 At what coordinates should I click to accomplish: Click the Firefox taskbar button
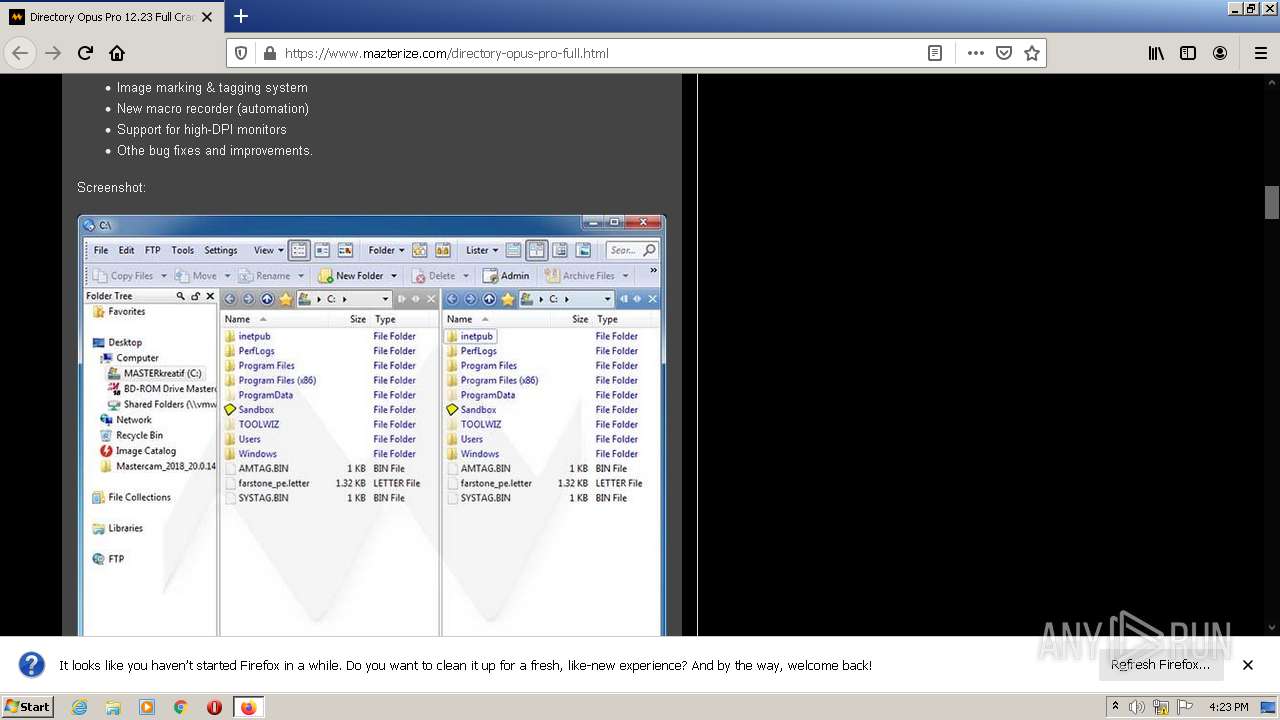click(x=248, y=707)
